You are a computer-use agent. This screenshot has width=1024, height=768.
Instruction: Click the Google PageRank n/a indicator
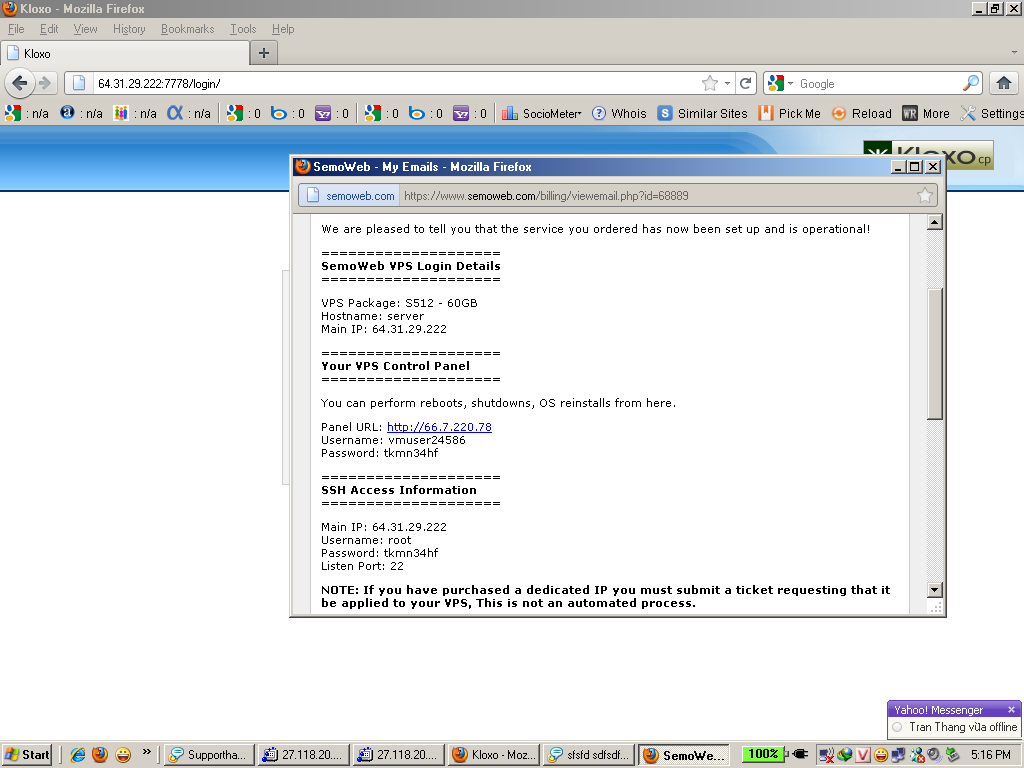[x=27, y=114]
